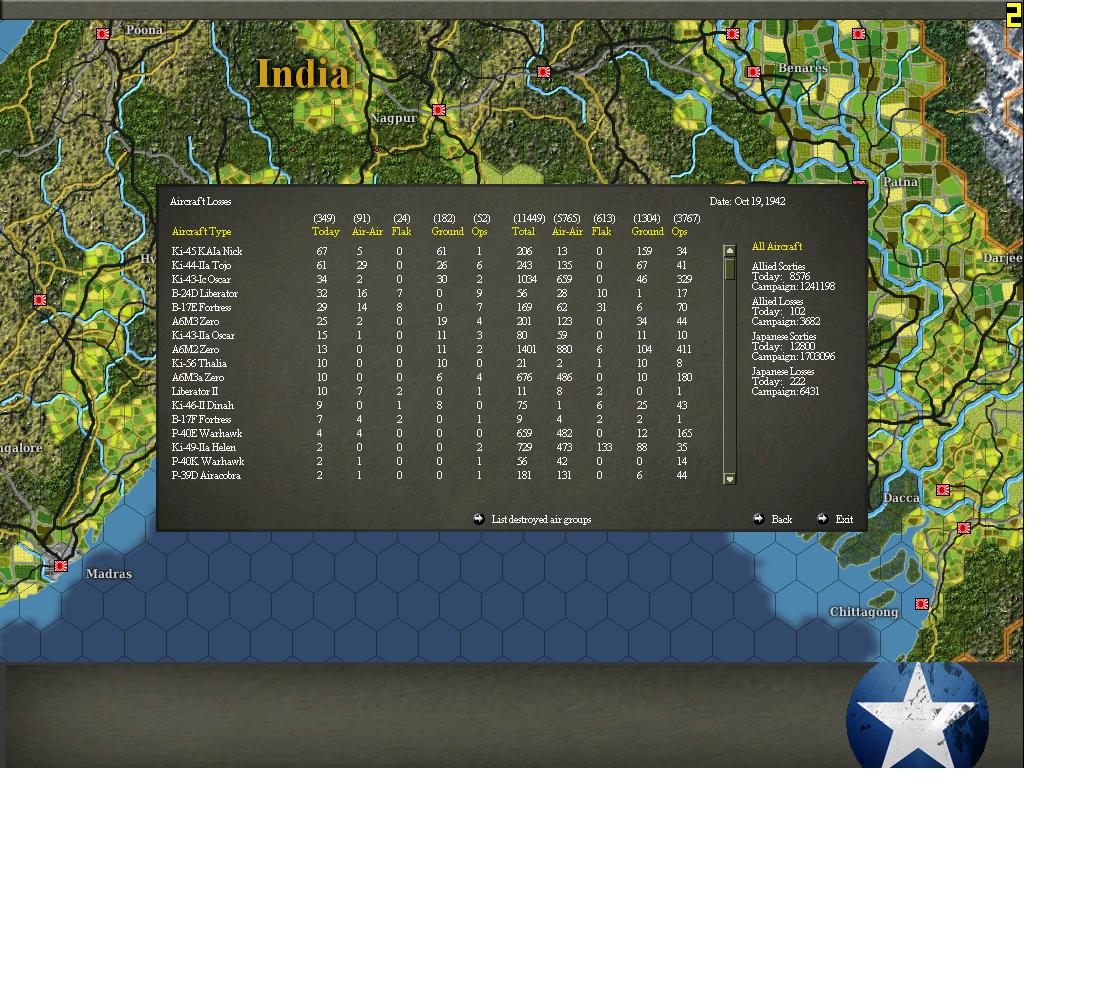
Task: Select the P-39D Airacobra row
Action: click(431, 476)
